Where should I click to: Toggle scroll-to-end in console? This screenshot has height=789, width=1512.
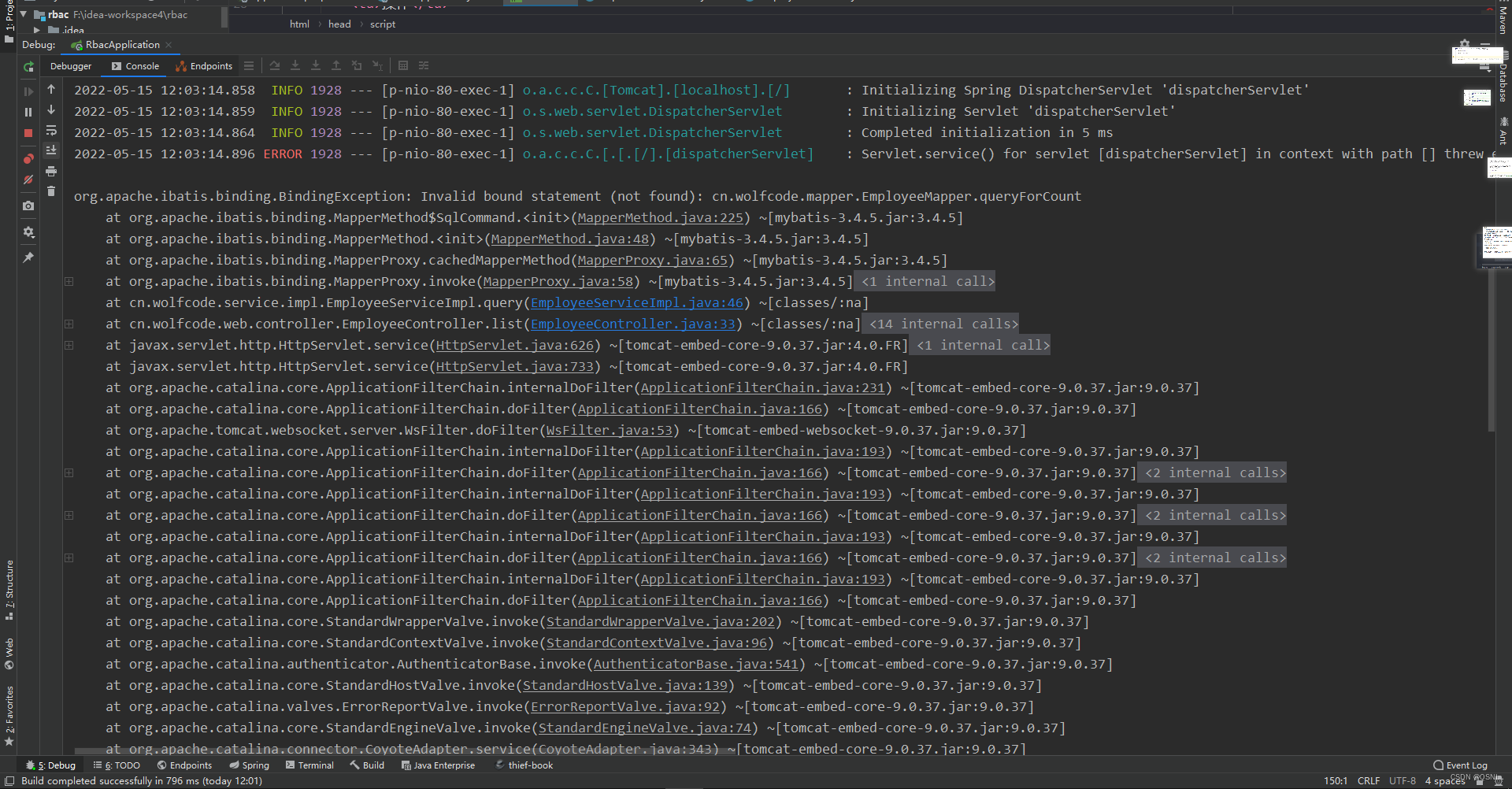(51, 150)
